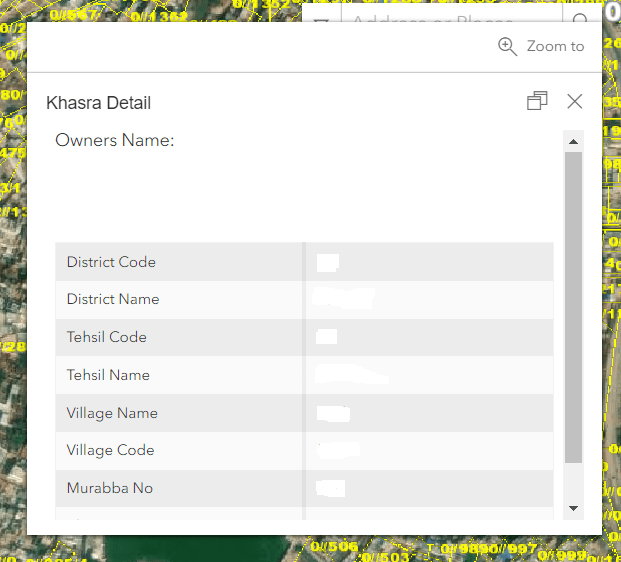Select the Village Name row

pos(304,413)
